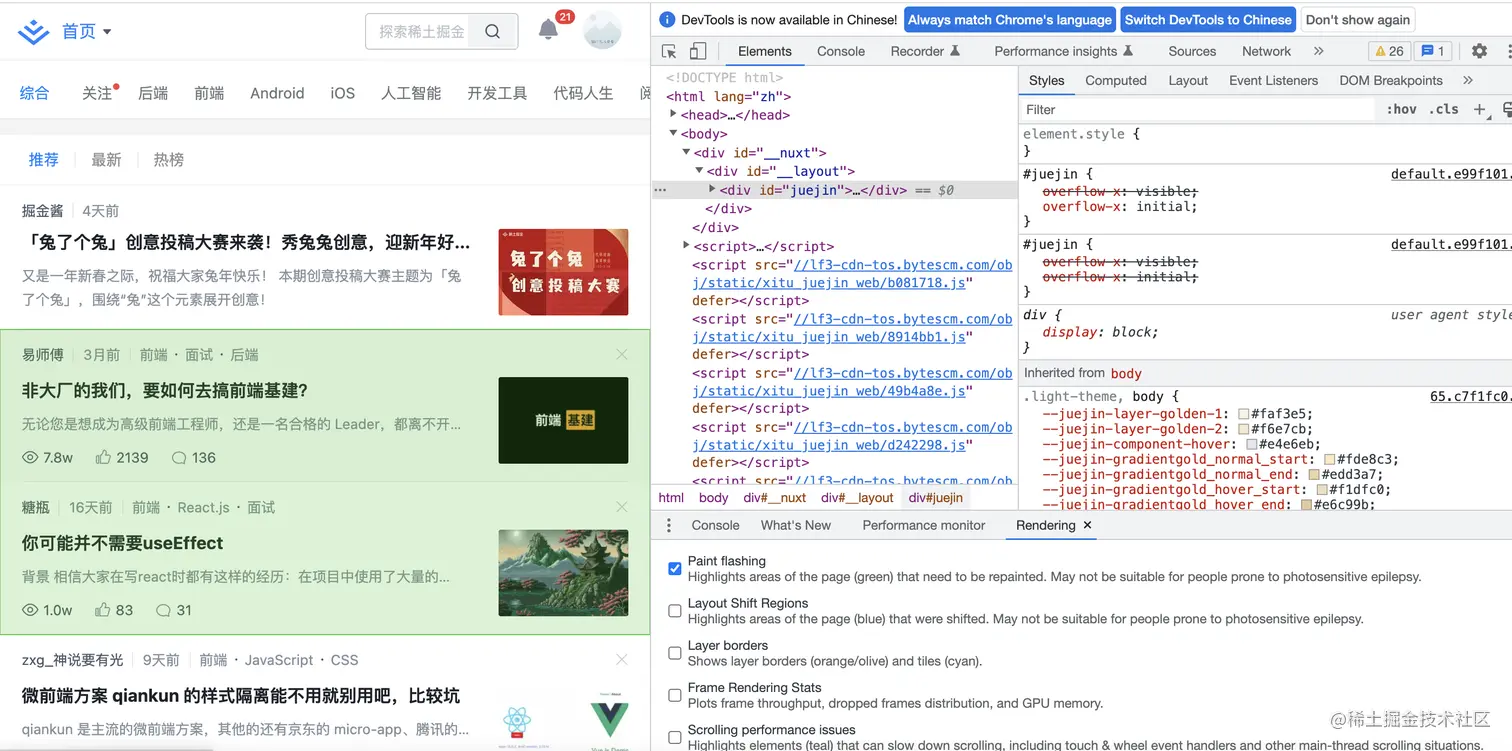This screenshot has height=751, width=1512.
Task: Collapse the body element node
Action: (674, 133)
